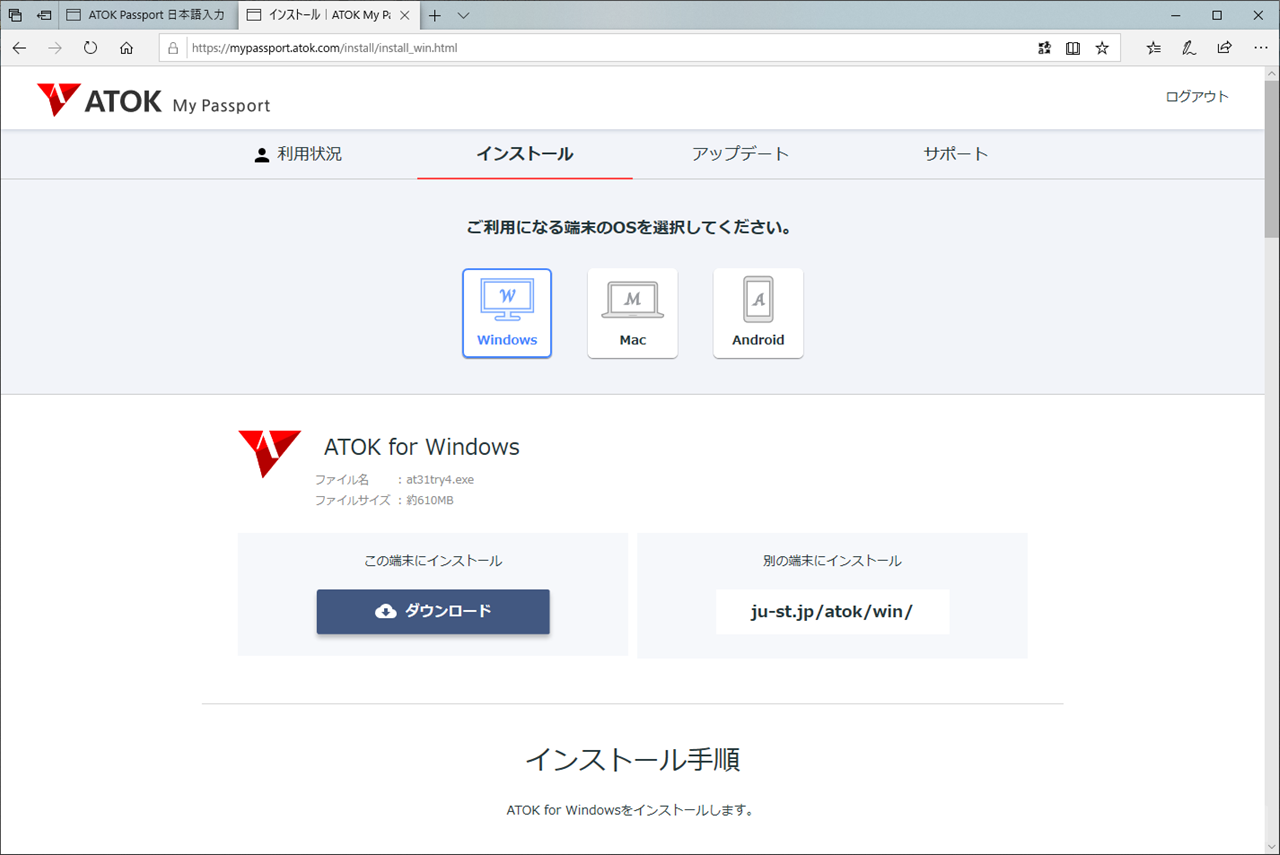Click the ログアウト link
Image resolution: width=1280 pixels, height=855 pixels.
(1197, 97)
